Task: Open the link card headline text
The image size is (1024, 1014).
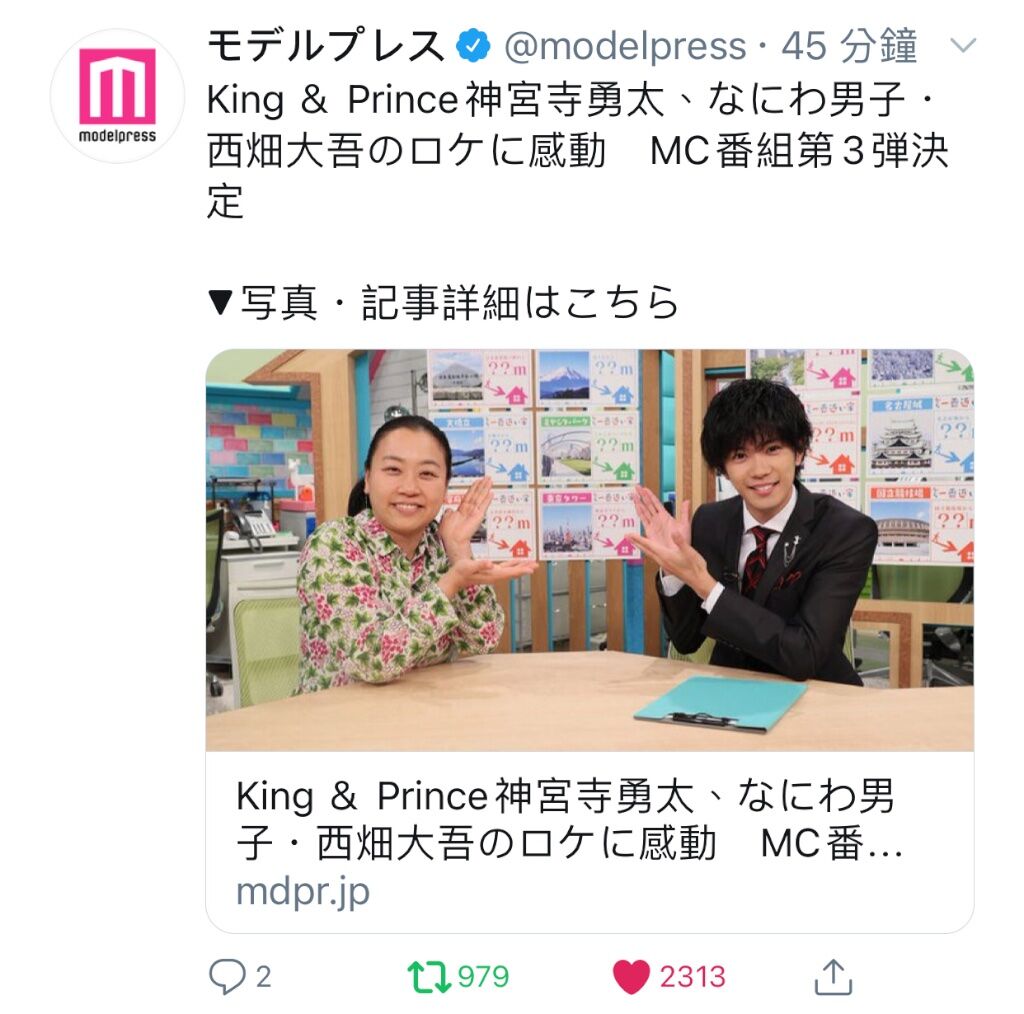Action: 569,819
